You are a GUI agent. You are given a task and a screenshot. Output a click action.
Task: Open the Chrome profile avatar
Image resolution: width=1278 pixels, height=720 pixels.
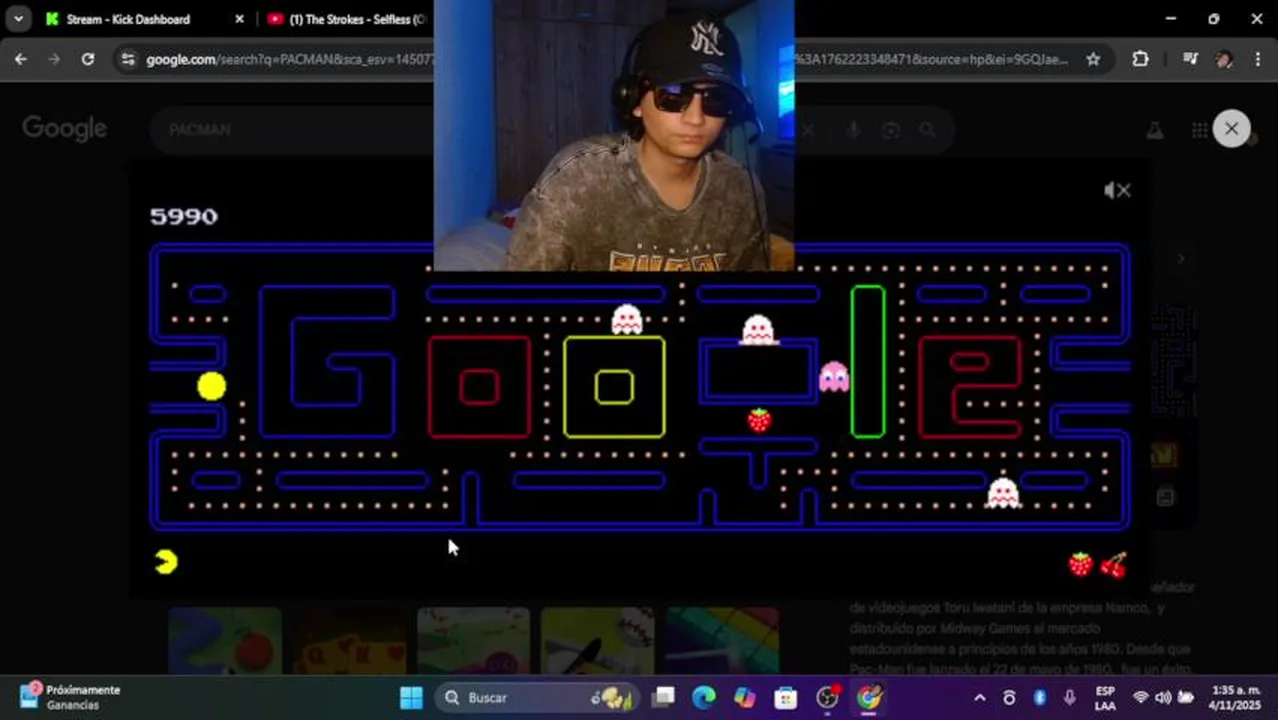click(x=1224, y=59)
